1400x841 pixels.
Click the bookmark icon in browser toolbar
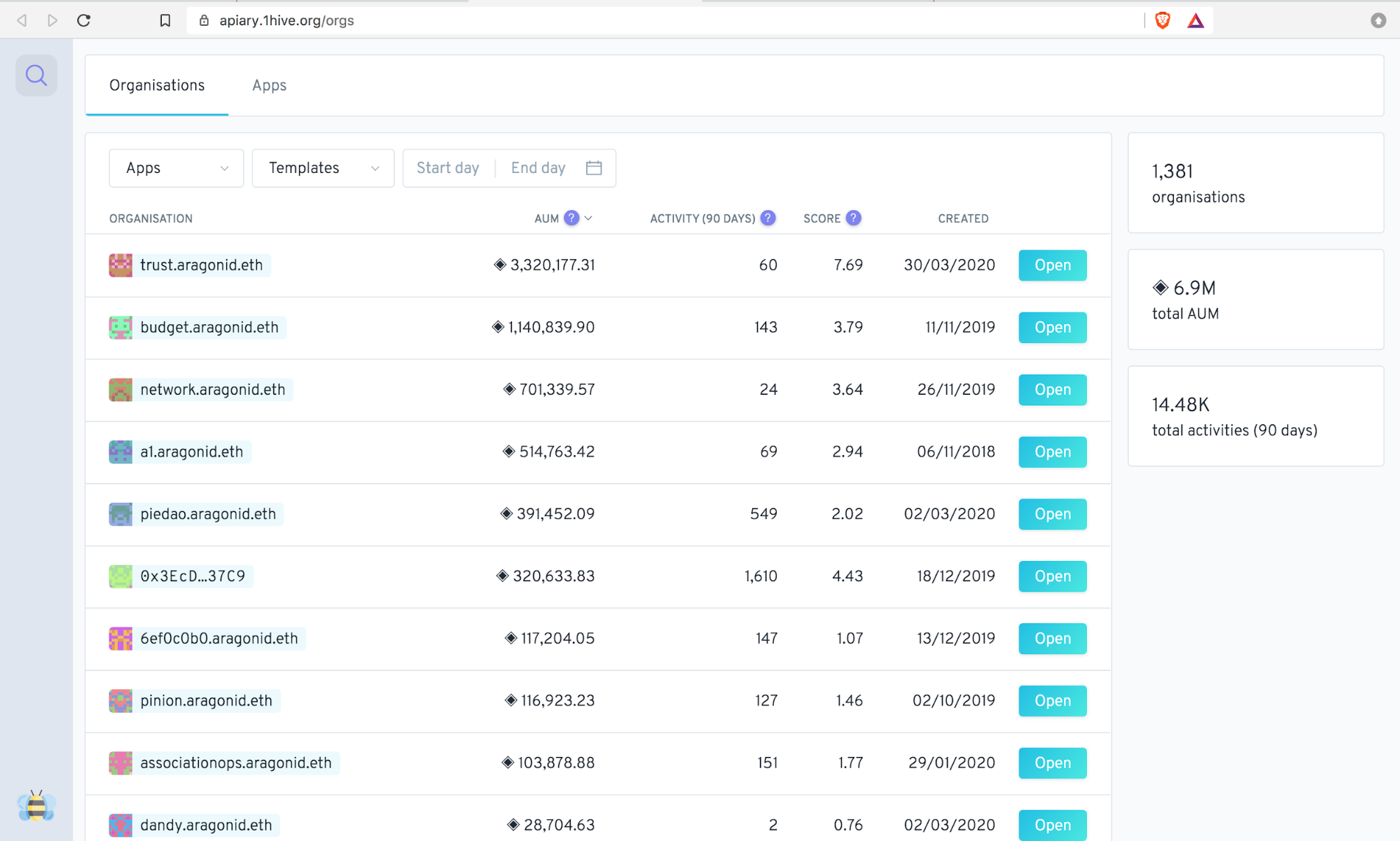click(x=165, y=20)
